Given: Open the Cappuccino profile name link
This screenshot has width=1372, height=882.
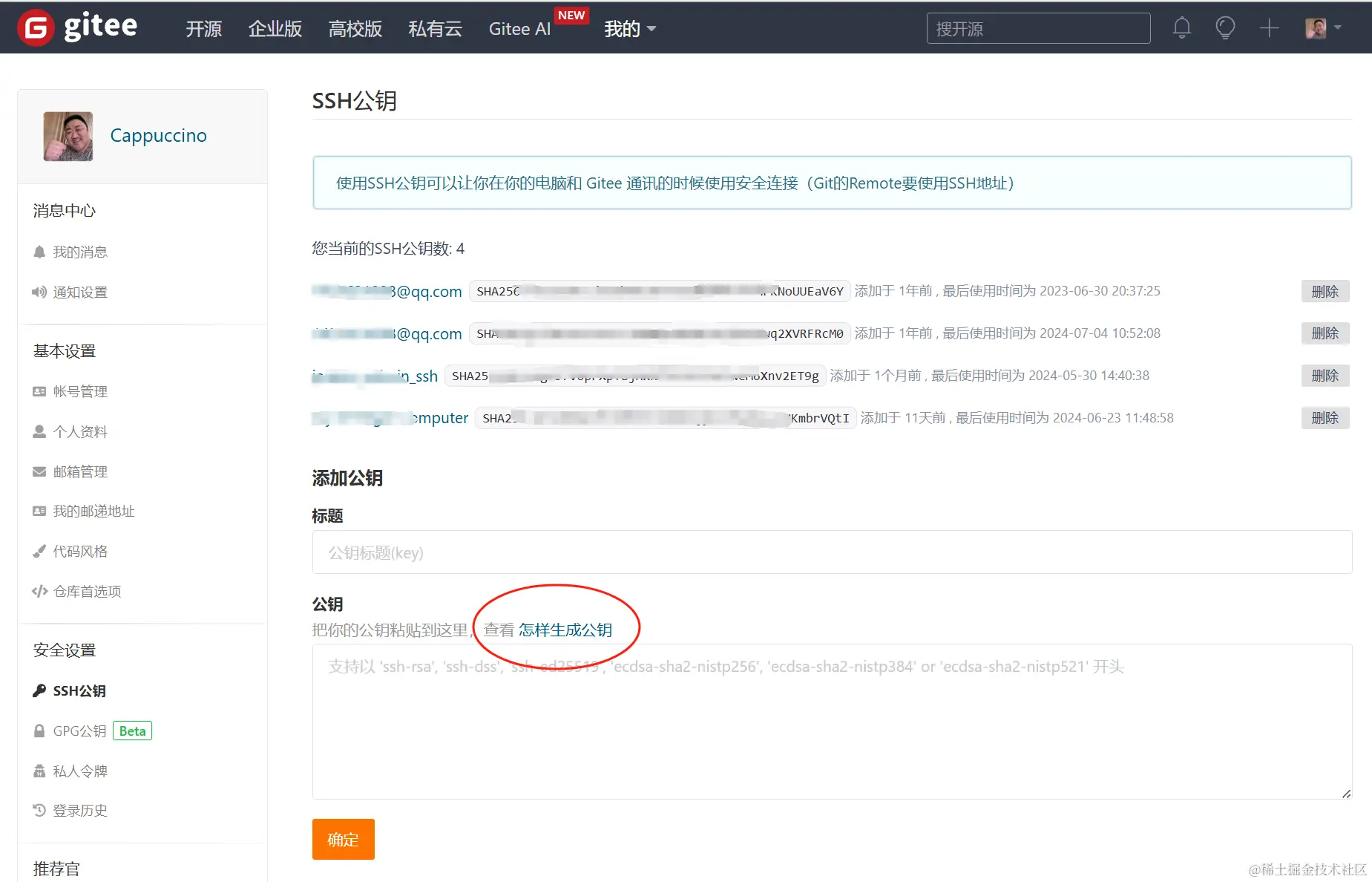Looking at the screenshot, I should [158, 136].
